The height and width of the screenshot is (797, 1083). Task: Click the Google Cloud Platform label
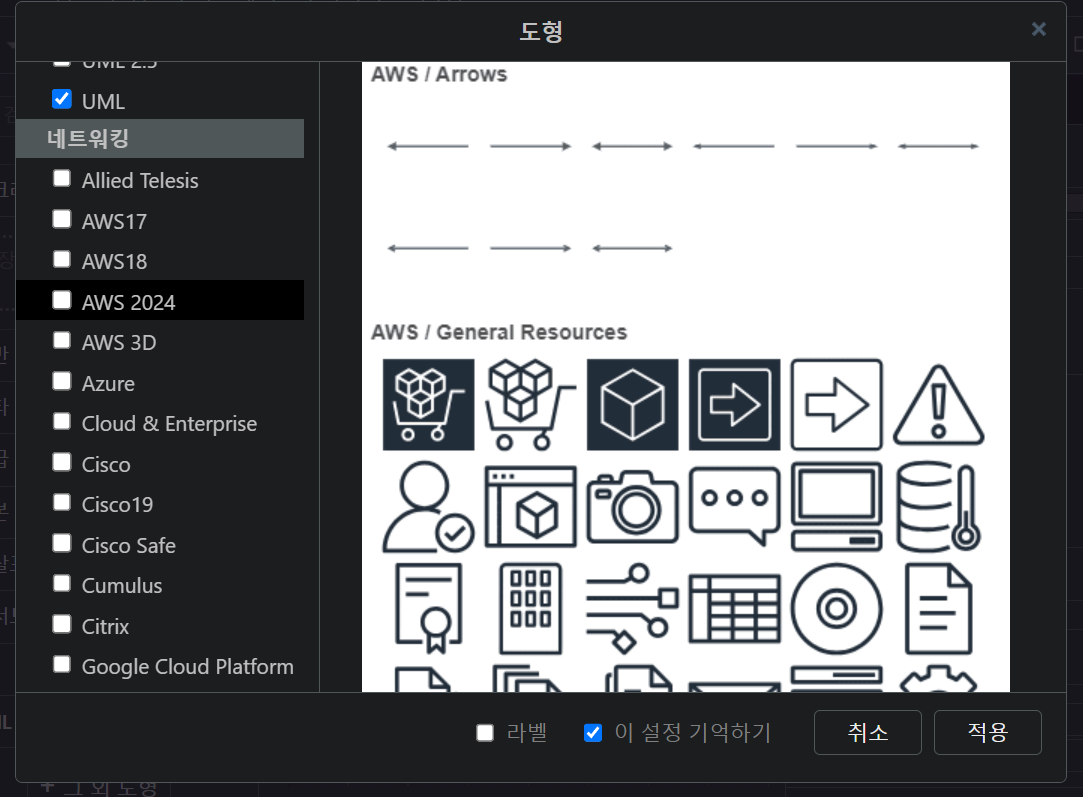[188, 666]
